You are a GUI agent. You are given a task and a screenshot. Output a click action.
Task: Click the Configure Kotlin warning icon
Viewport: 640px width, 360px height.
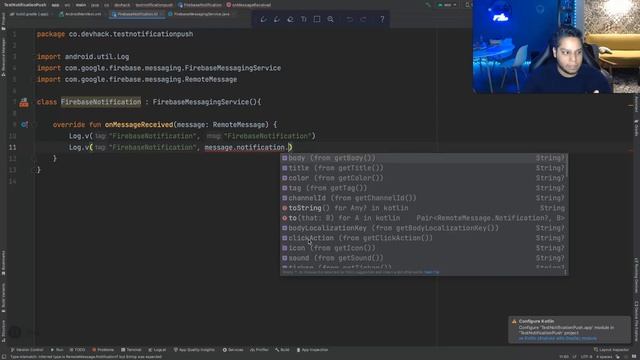click(x=514, y=321)
